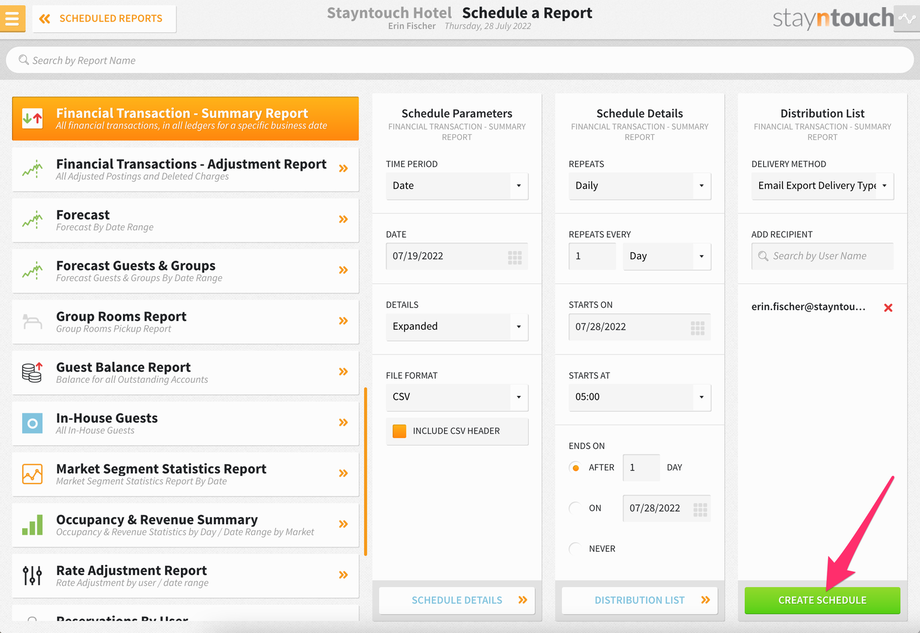Click the Ends After day count field
The width and height of the screenshot is (920, 633).
click(x=641, y=468)
